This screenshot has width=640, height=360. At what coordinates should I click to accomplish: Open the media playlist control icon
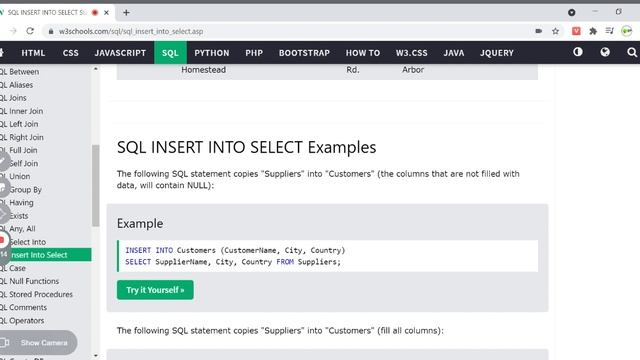610,31
